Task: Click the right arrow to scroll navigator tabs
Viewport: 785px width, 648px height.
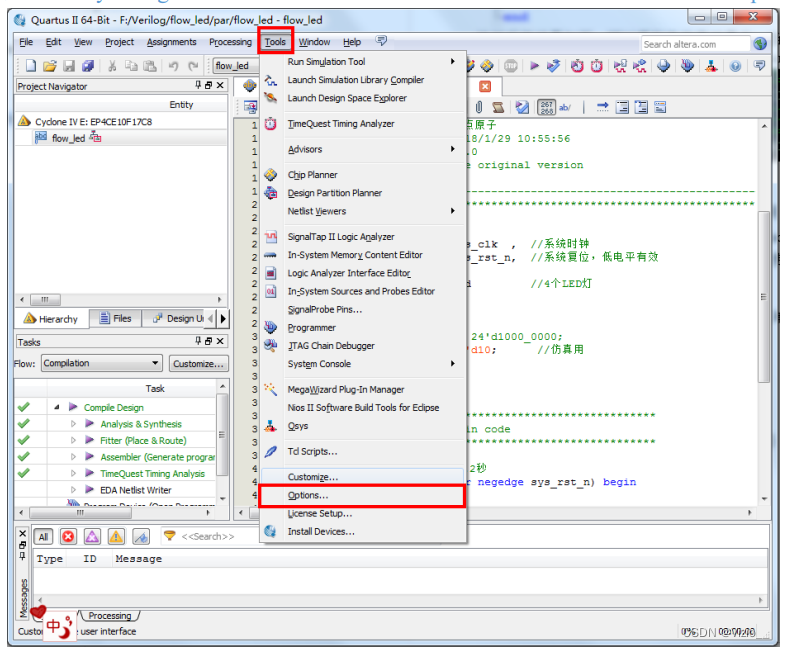Action: tap(223, 318)
